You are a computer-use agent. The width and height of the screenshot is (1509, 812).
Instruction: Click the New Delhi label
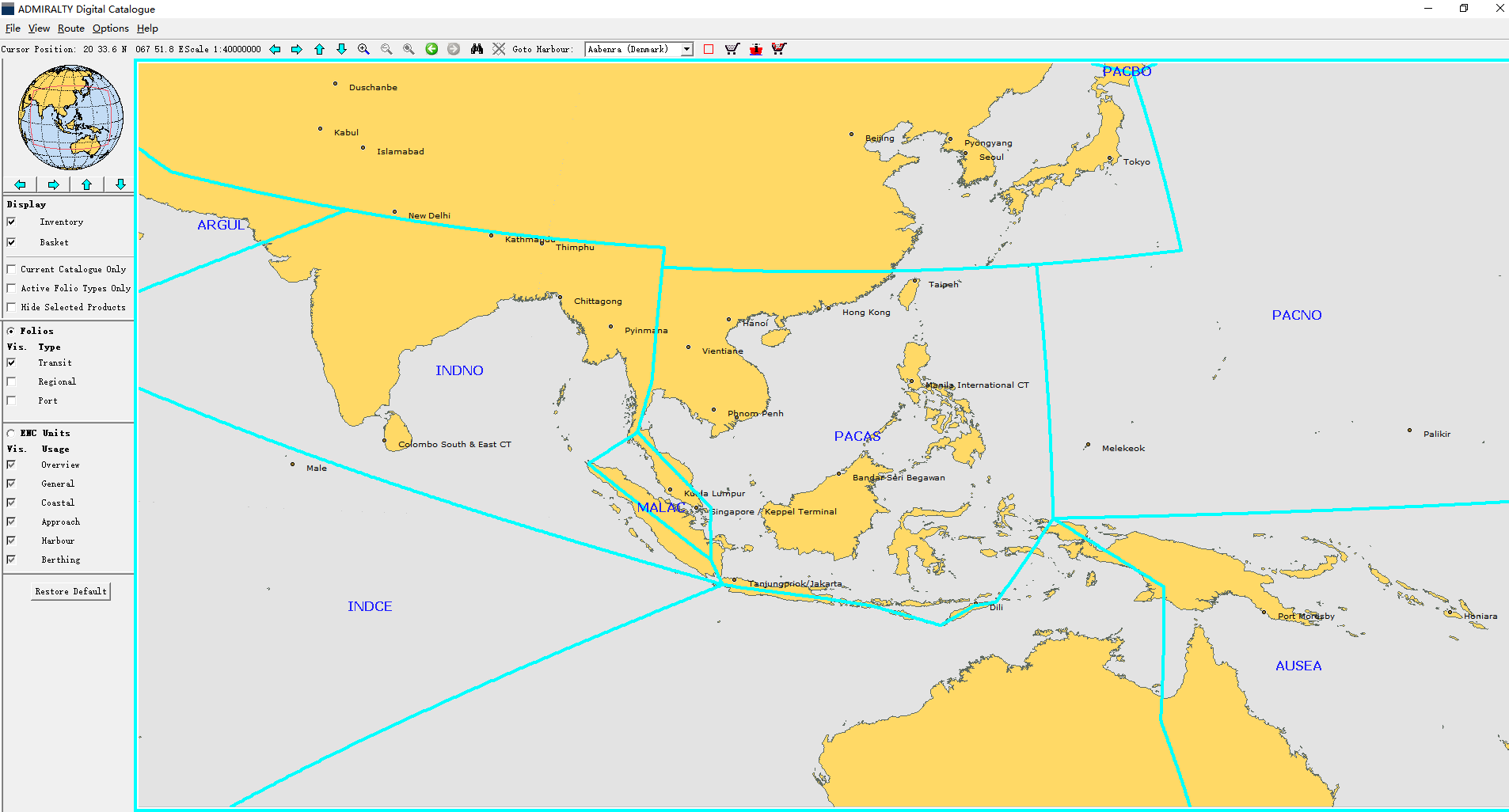click(429, 215)
